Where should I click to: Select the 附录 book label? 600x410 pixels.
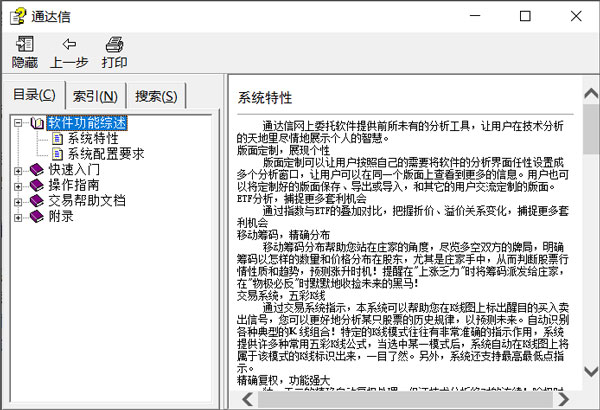(x=61, y=216)
